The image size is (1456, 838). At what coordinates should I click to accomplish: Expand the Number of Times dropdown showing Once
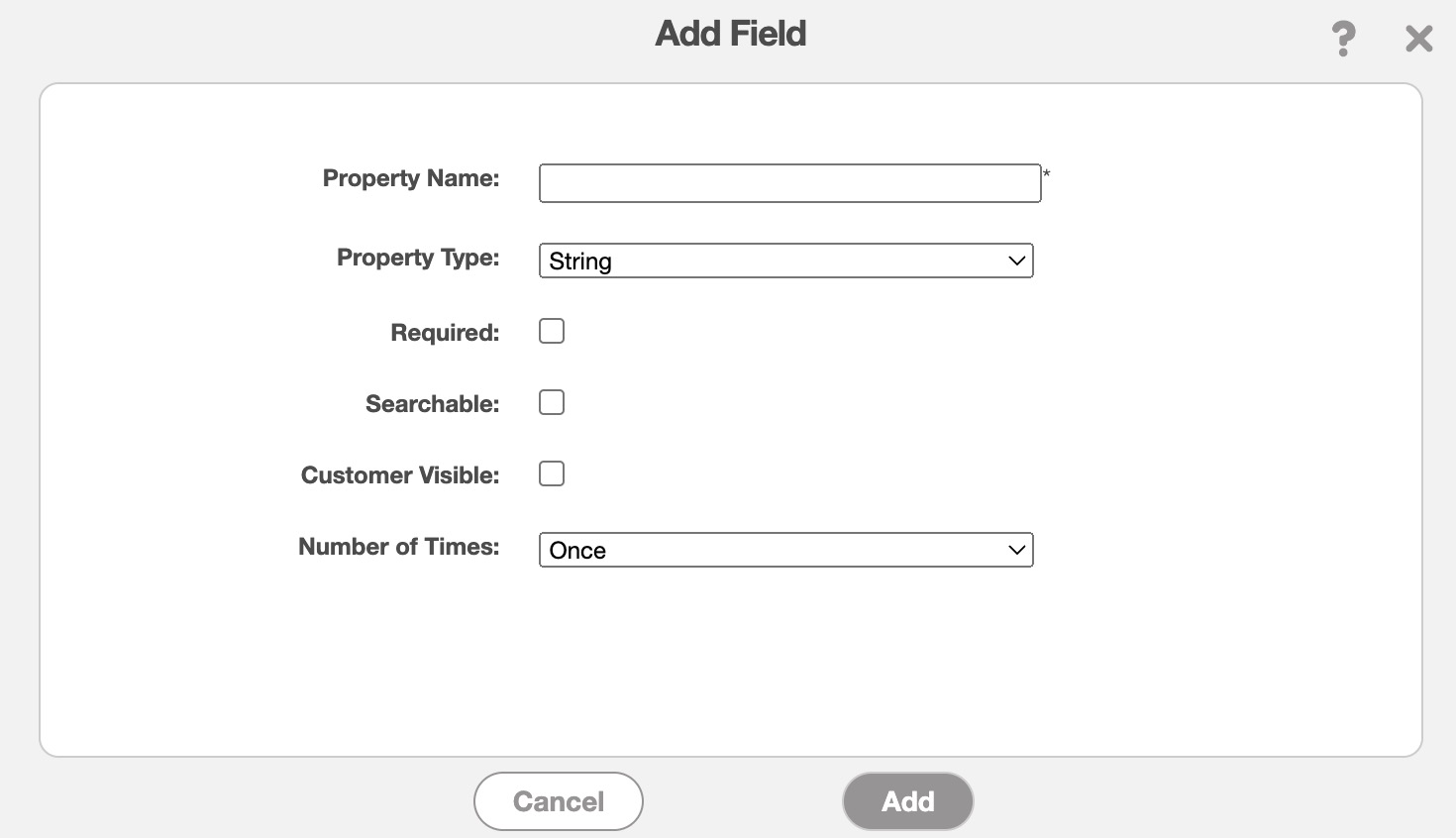click(773, 550)
